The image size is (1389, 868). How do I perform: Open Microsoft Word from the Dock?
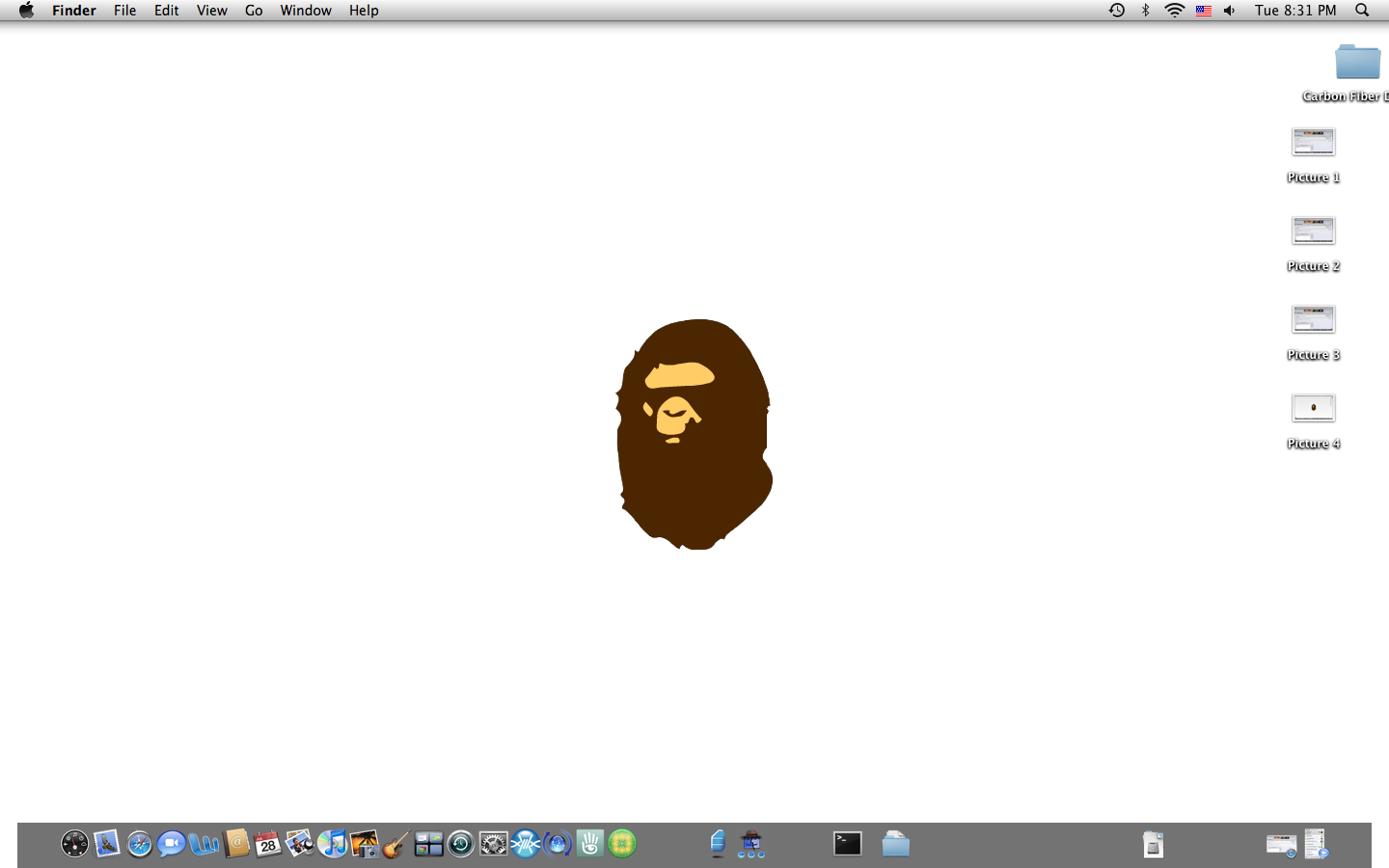tap(204, 844)
